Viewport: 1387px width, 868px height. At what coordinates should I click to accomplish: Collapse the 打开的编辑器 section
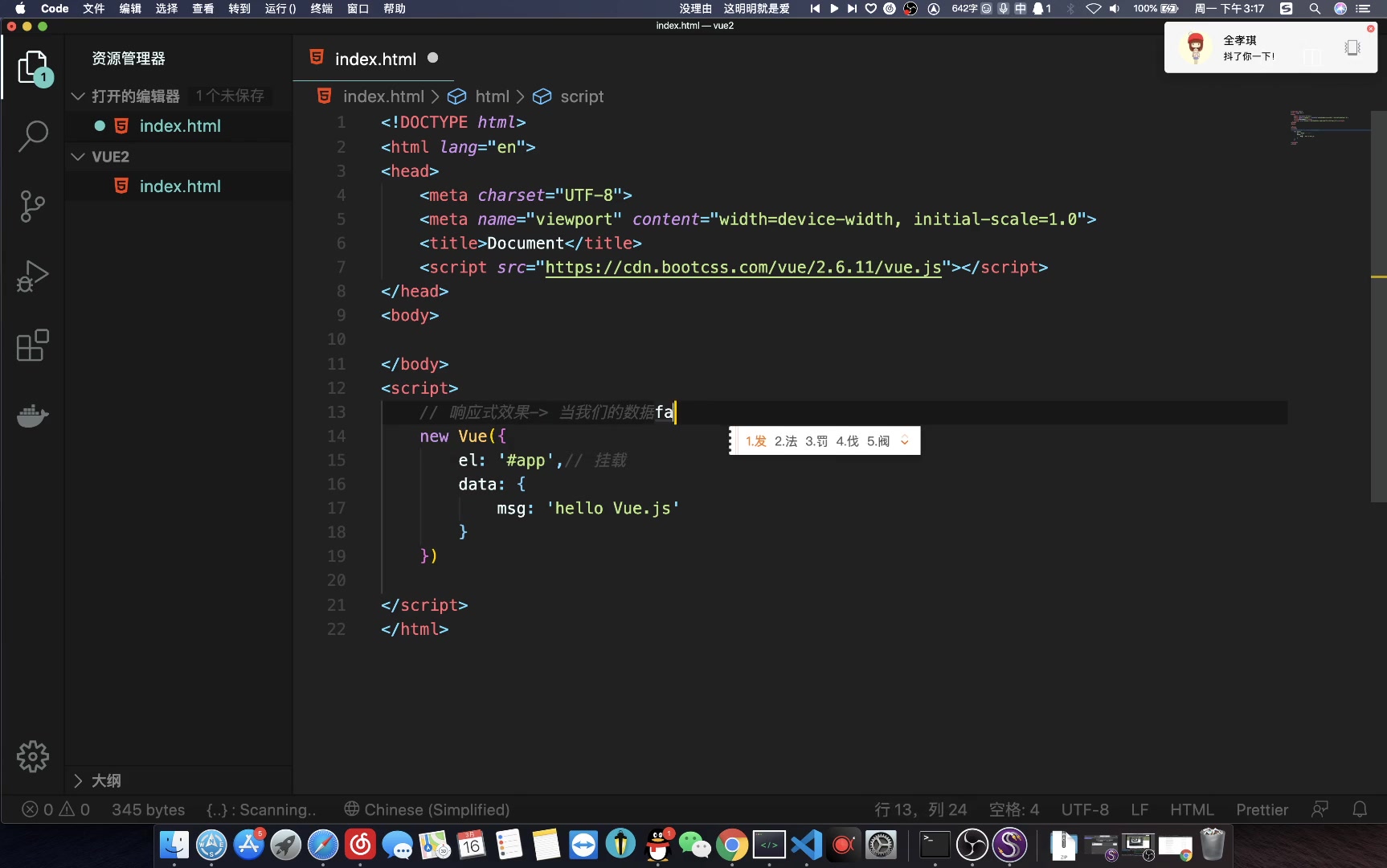(x=78, y=96)
